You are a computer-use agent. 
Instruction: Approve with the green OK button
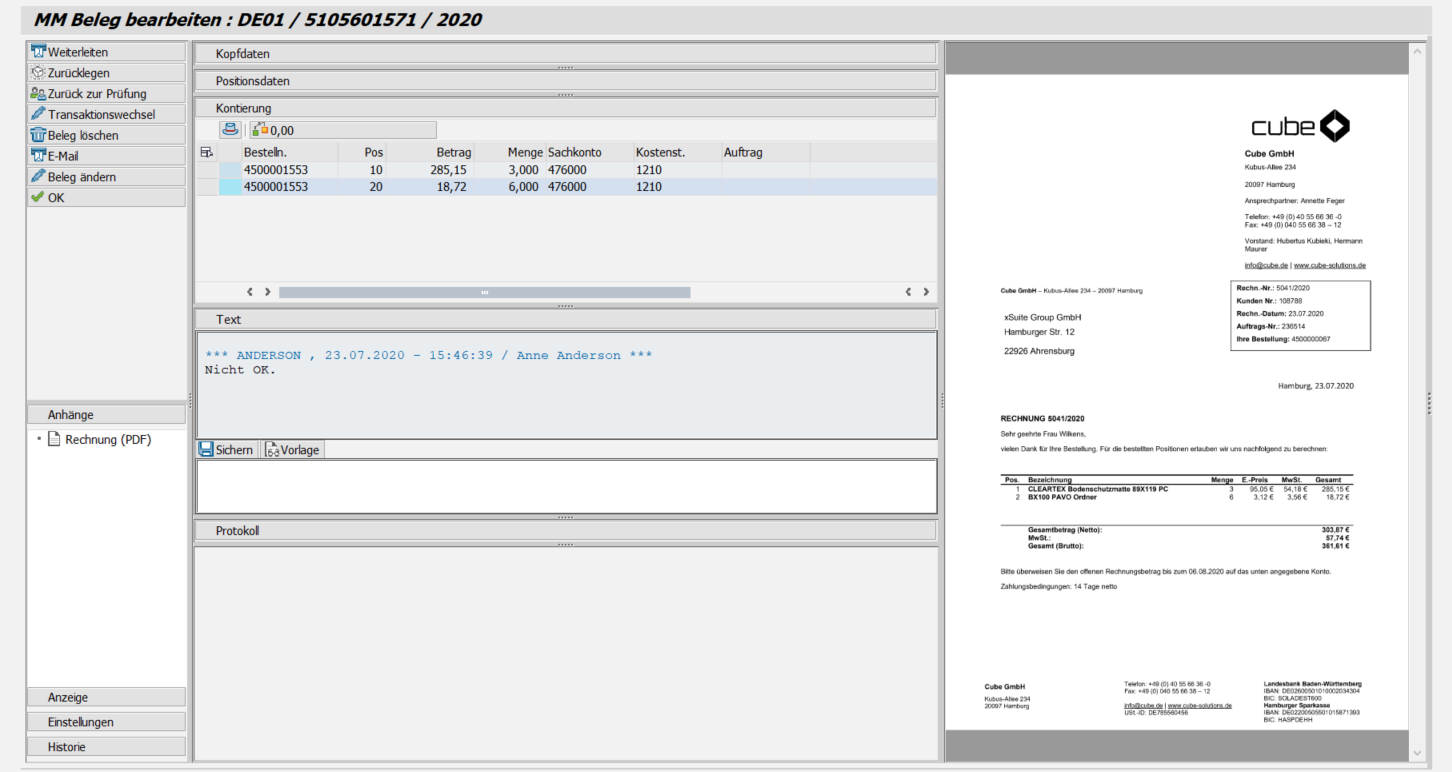point(106,198)
